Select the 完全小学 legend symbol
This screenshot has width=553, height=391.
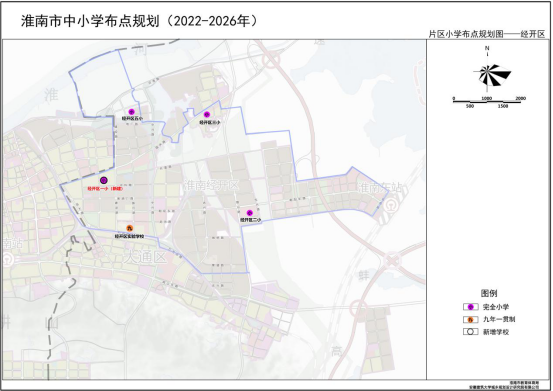[x=470, y=307]
